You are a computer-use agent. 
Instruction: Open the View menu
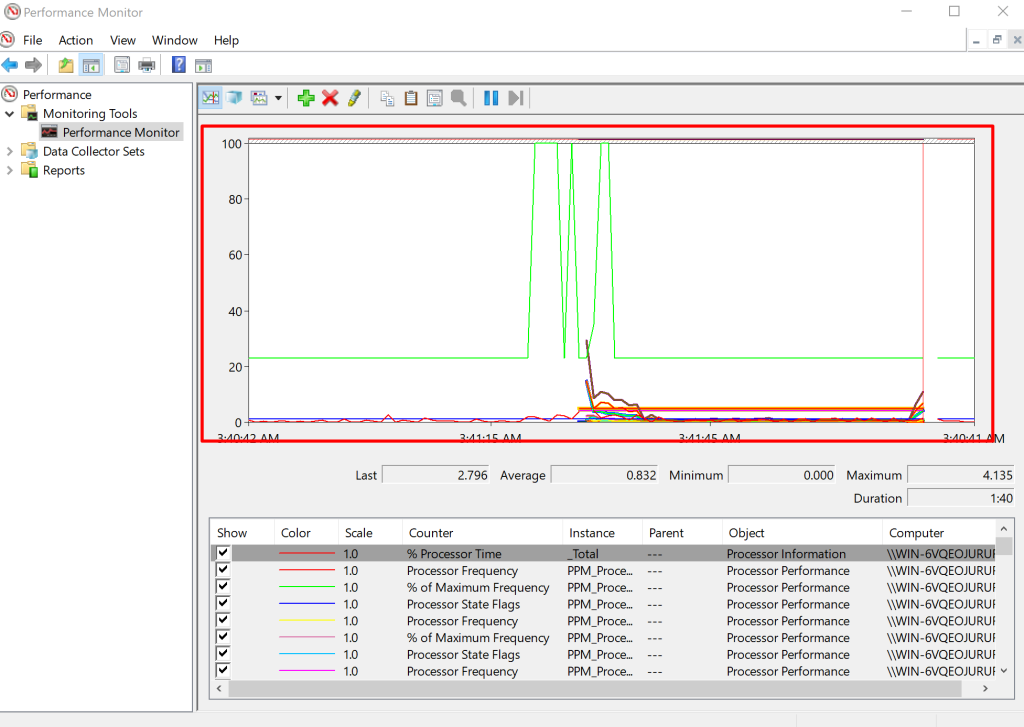(x=123, y=40)
